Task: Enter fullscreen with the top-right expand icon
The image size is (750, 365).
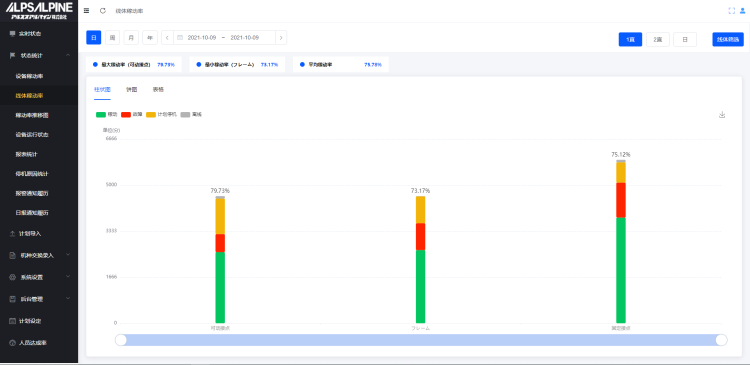Action: (731, 11)
